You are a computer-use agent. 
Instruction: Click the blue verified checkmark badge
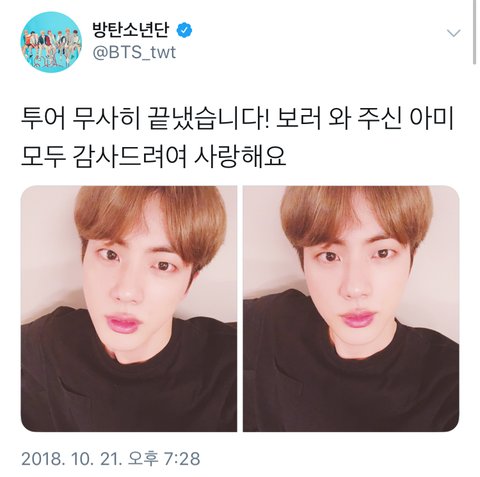coord(184,31)
